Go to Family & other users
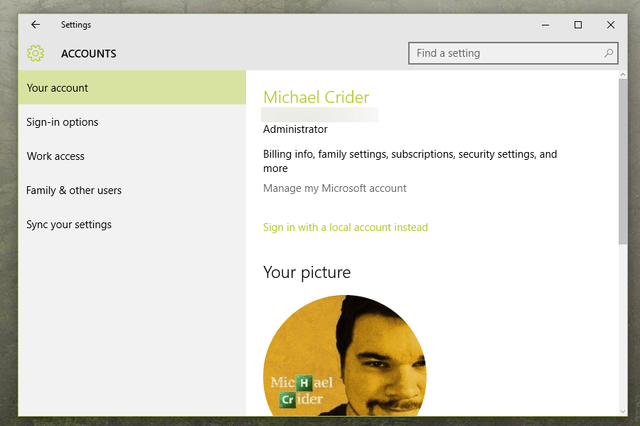Viewport: 640px width, 426px height. click(x=132, y=190)
